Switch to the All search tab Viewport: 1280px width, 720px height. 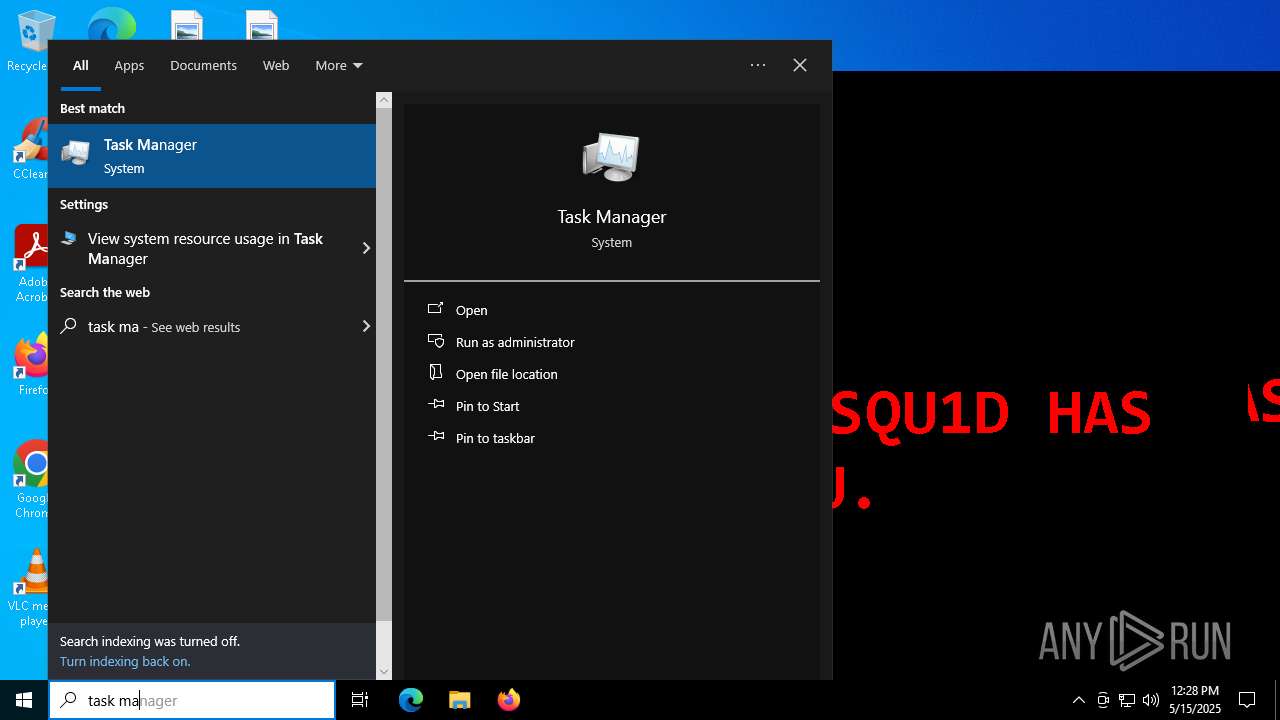(81, 65)
